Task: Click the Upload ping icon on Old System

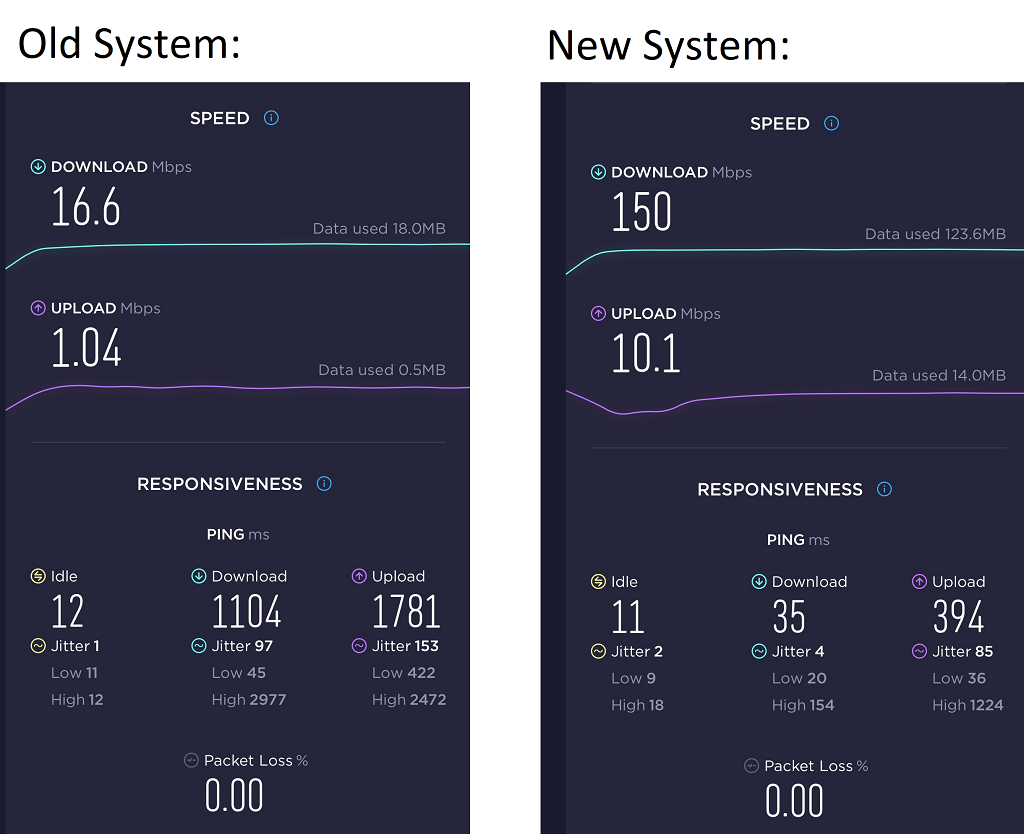Action: click(358, 576)
